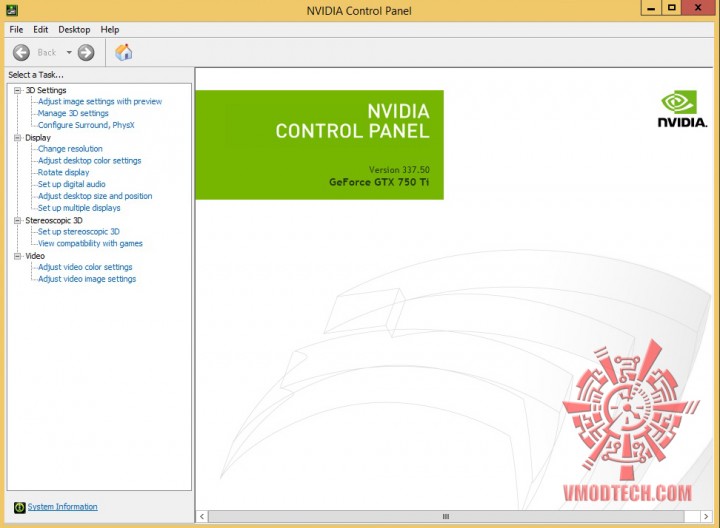Click the System Information icon
This screenshot has height=528, width=720.
pyautogui.click(x=19, y=507)
